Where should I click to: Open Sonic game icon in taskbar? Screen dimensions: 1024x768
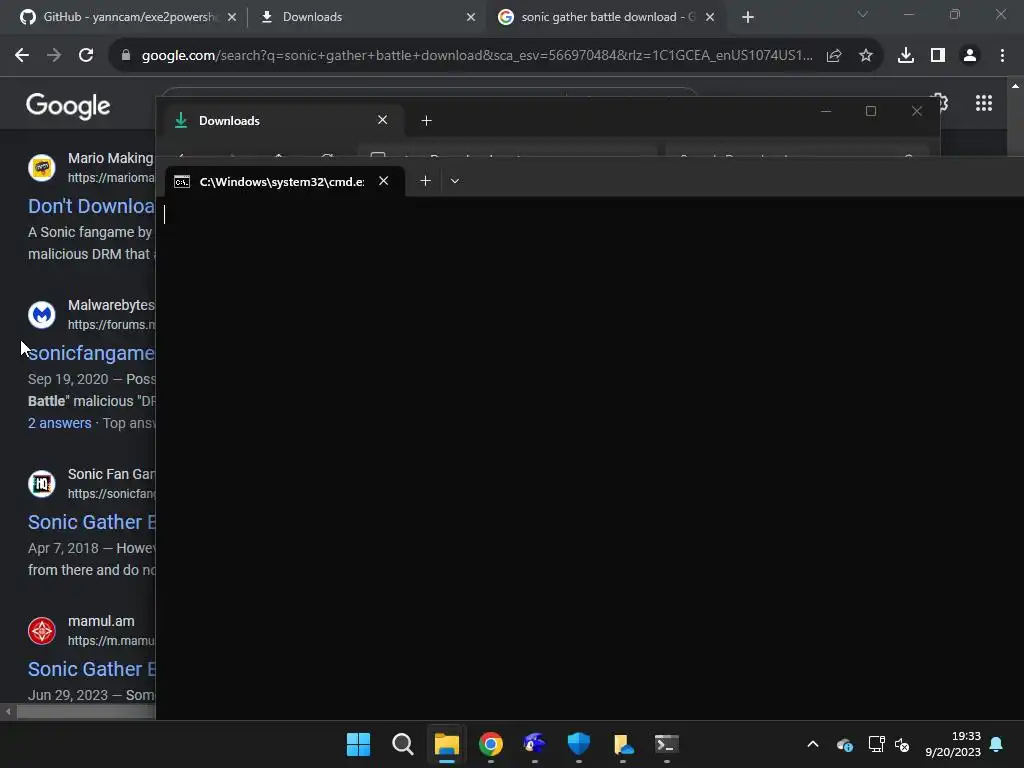pos(534,744)
